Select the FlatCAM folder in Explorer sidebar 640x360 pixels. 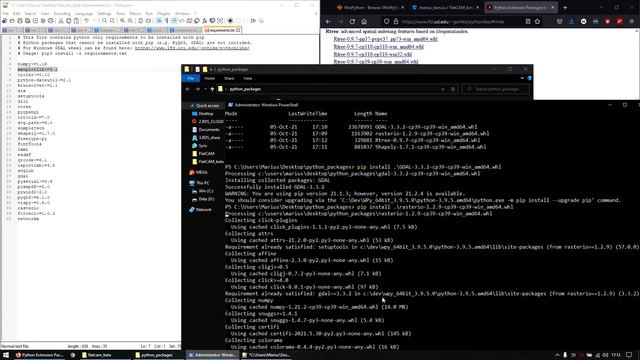point(206,153)
